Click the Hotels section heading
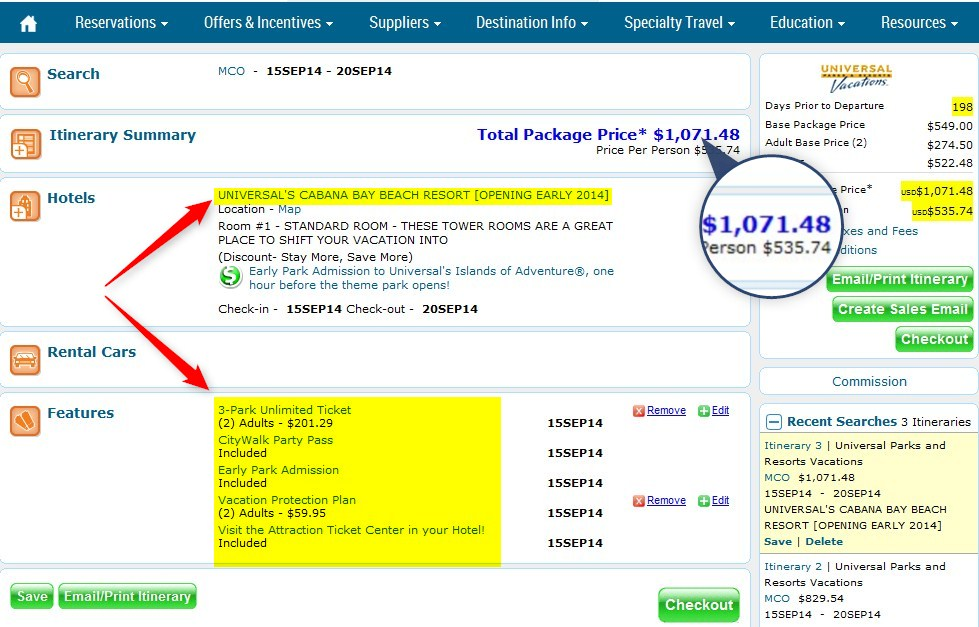This screenshot has width=979, height=627. 71,198
